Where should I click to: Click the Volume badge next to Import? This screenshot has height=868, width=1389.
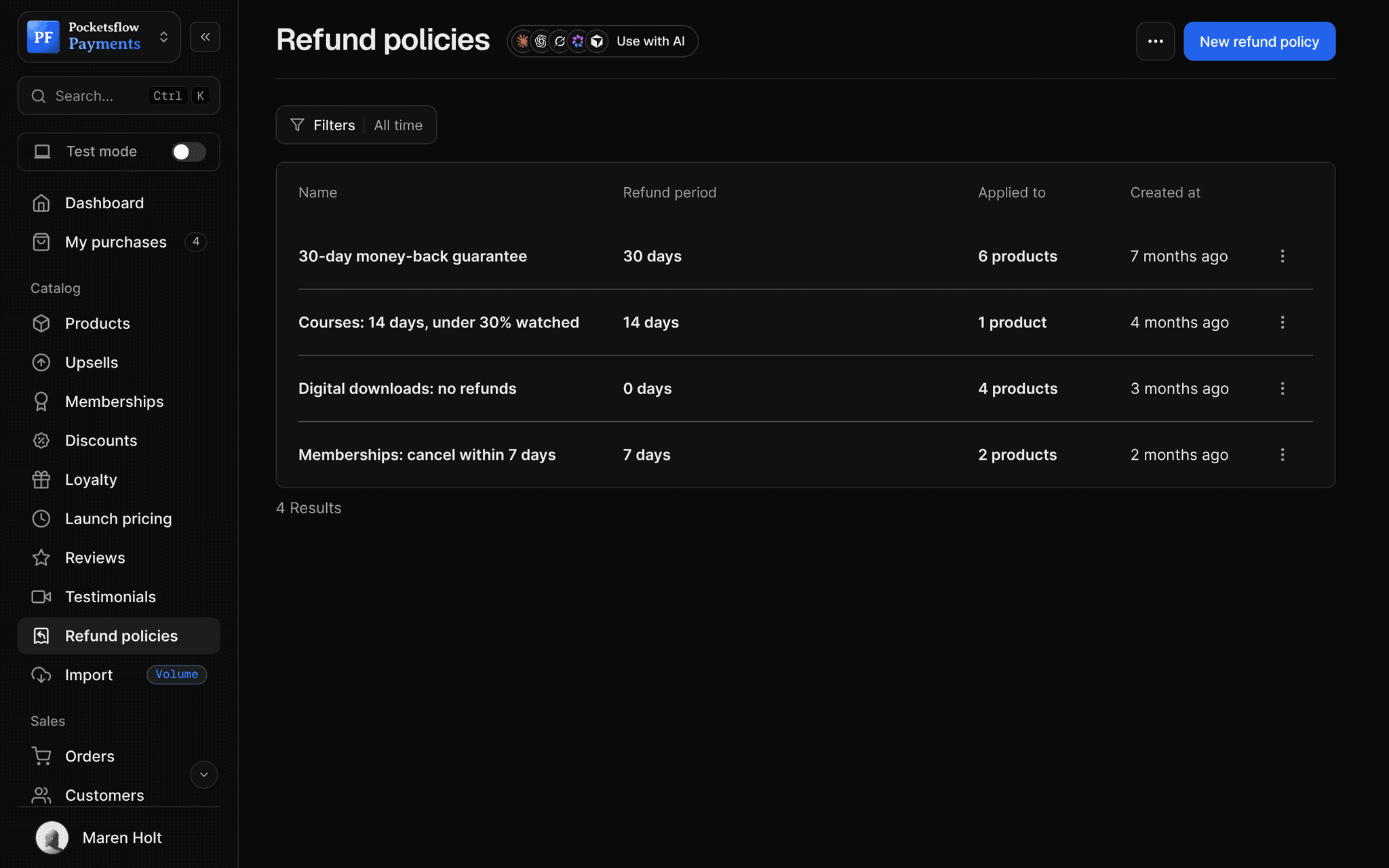click(x=176, y=675)
